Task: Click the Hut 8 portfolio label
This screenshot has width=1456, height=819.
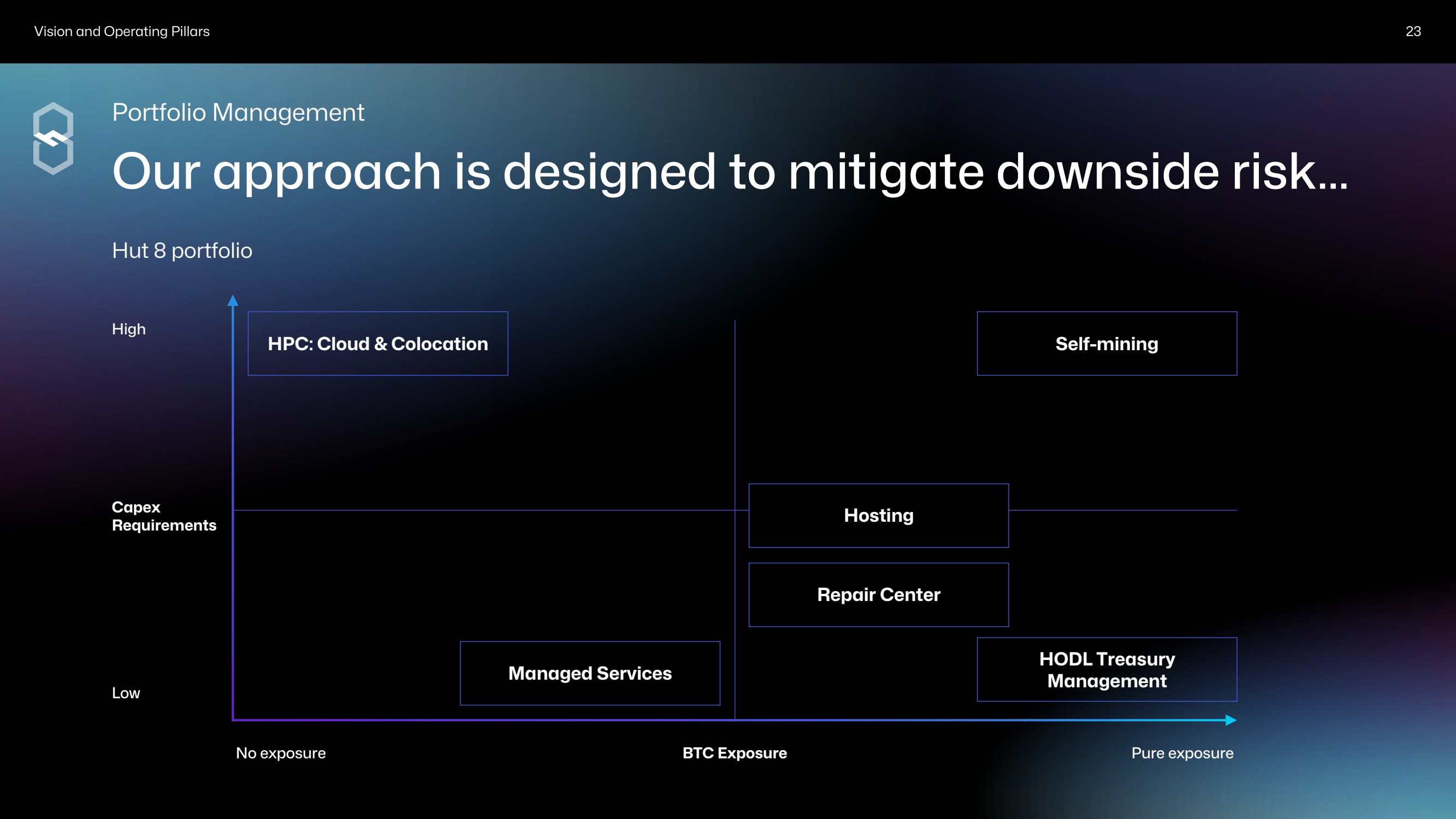Action: 182,251
